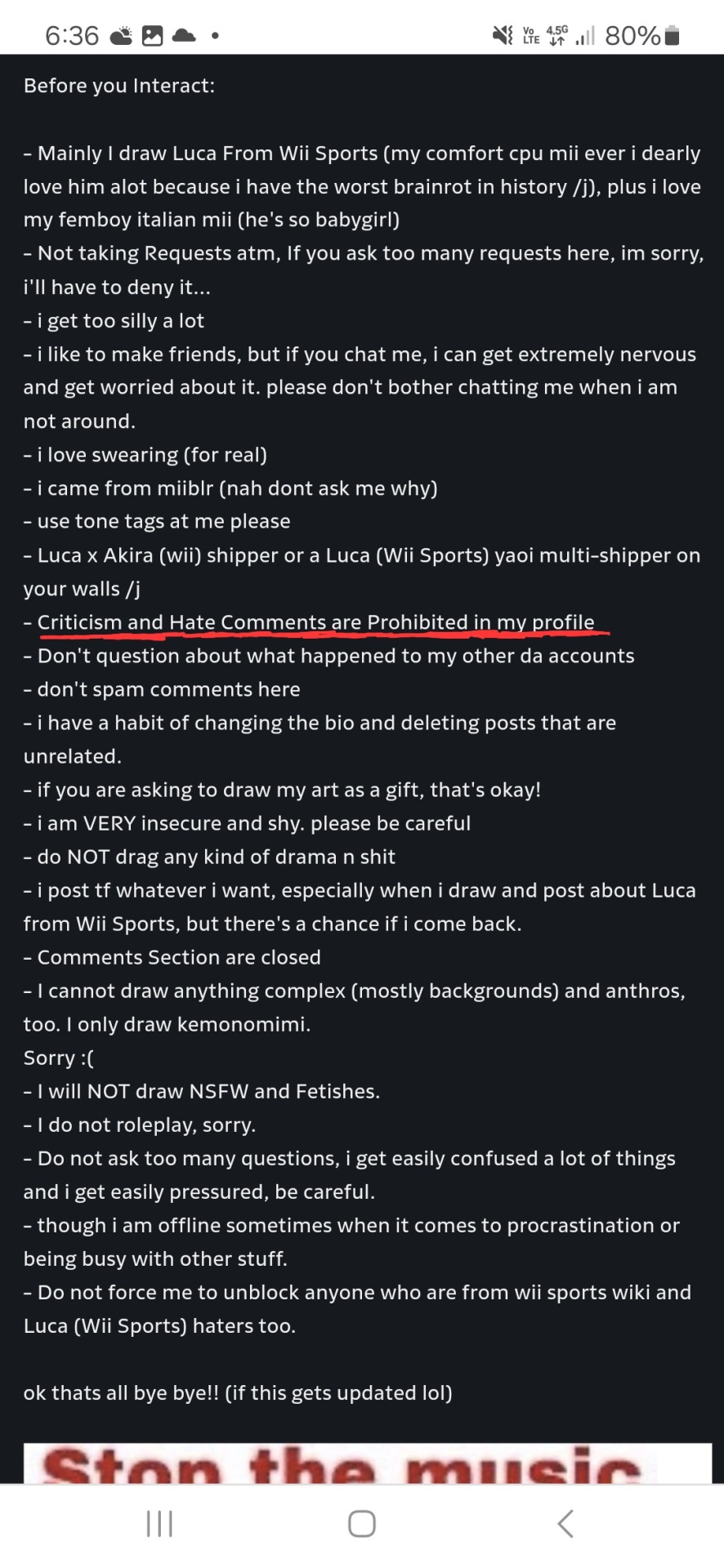
Task: Tap the red-underlined Criticism and Hate Comments line
Action: (x=315, y=622)
